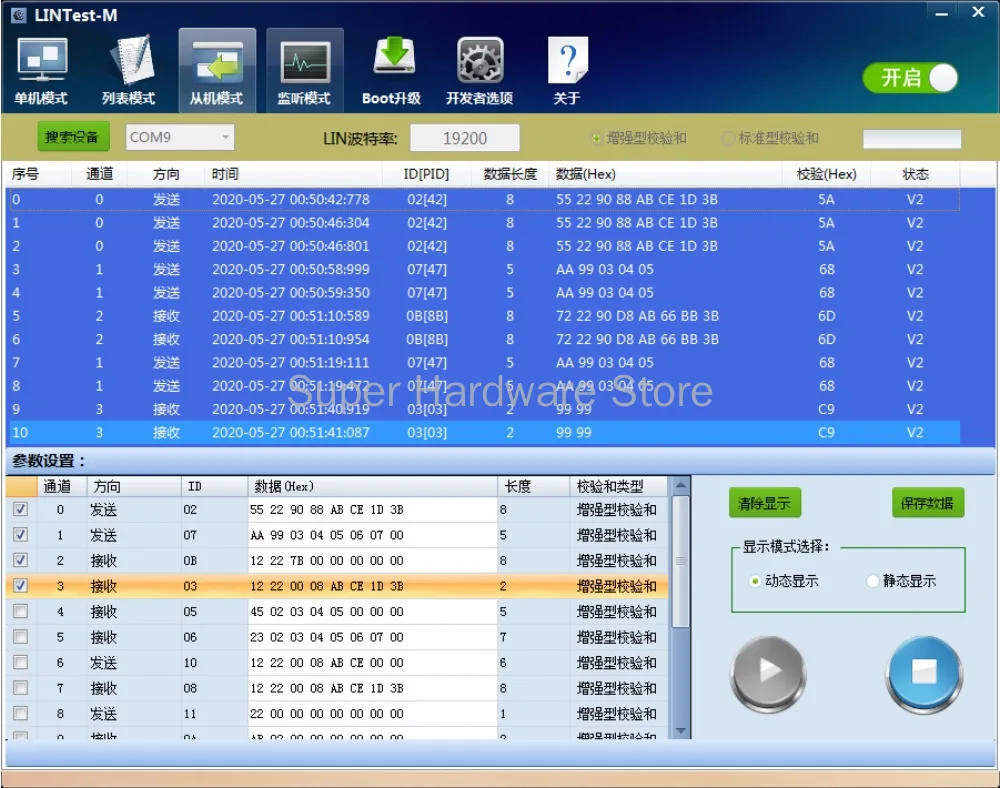This screenshot has width=1000, height=788.
Task: Click scroll down arrow of parameter list
Action: point(681,732)
